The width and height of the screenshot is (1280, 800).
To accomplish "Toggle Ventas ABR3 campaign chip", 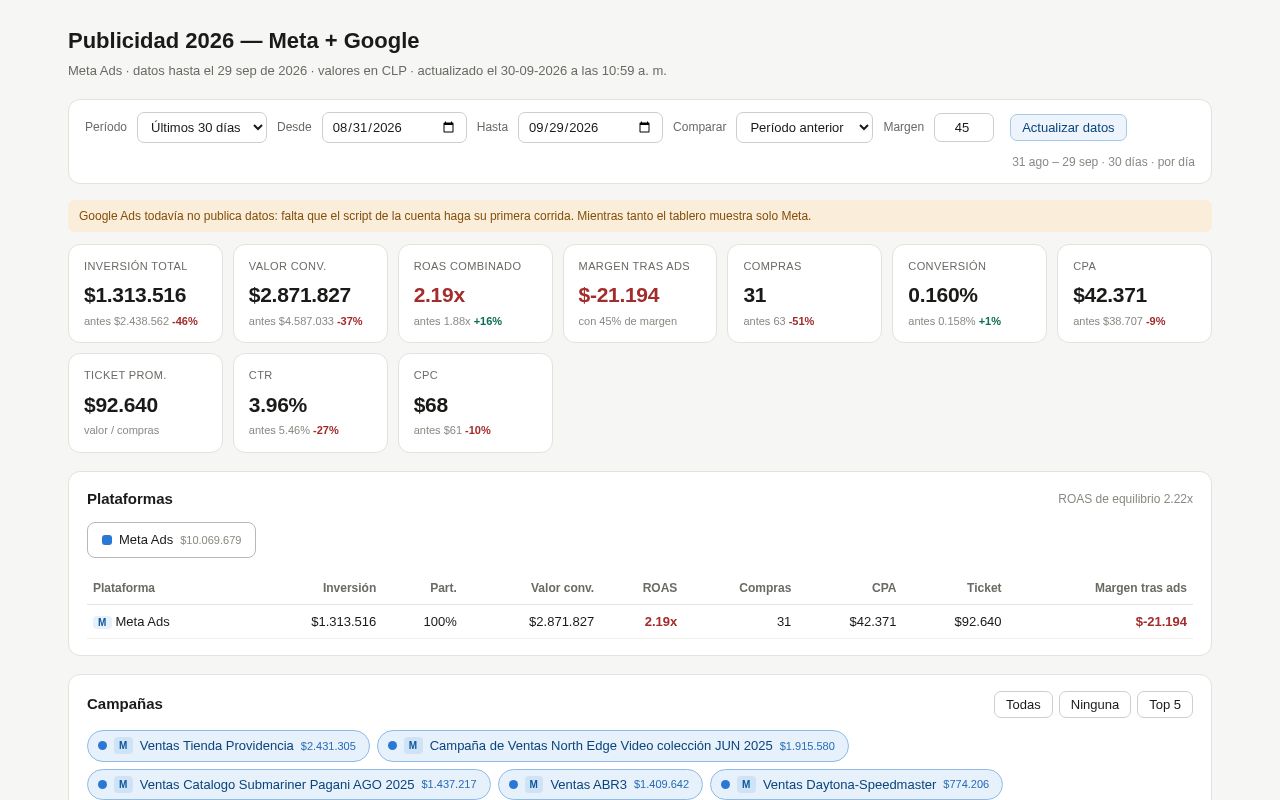I will coord(600,784).
